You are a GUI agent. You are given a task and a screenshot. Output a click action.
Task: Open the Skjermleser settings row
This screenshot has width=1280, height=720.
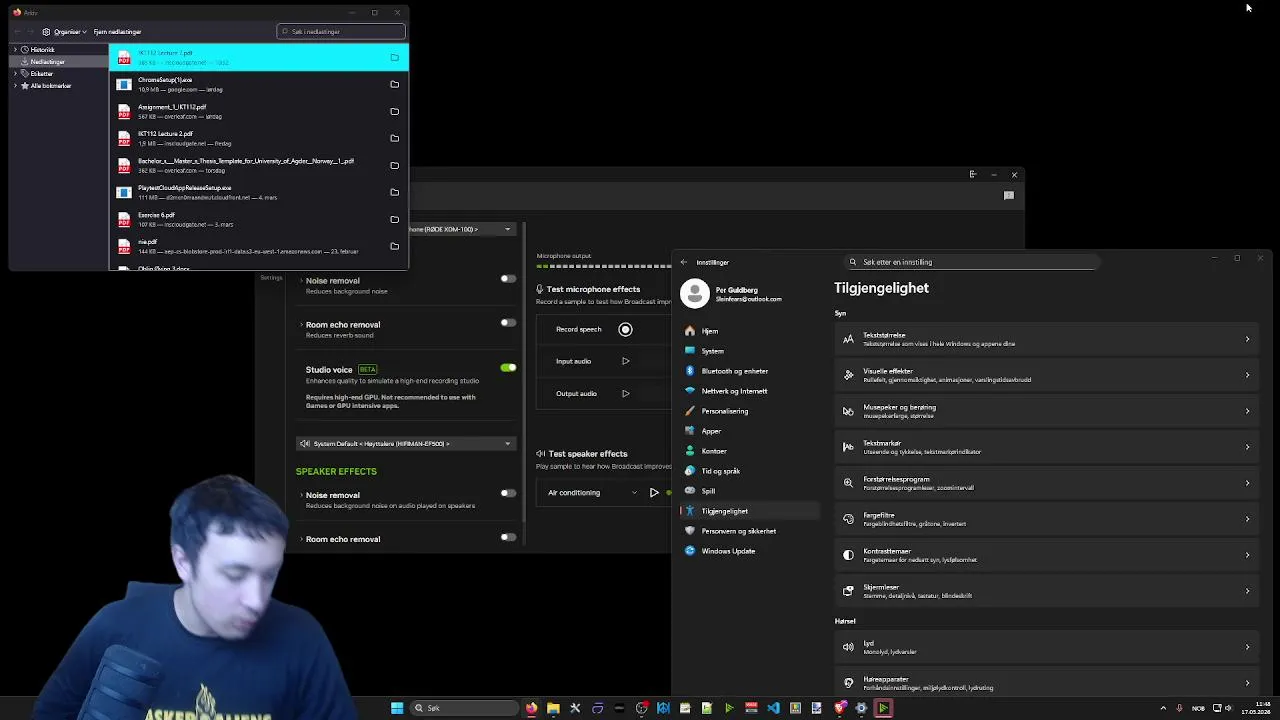(1047, 591)
